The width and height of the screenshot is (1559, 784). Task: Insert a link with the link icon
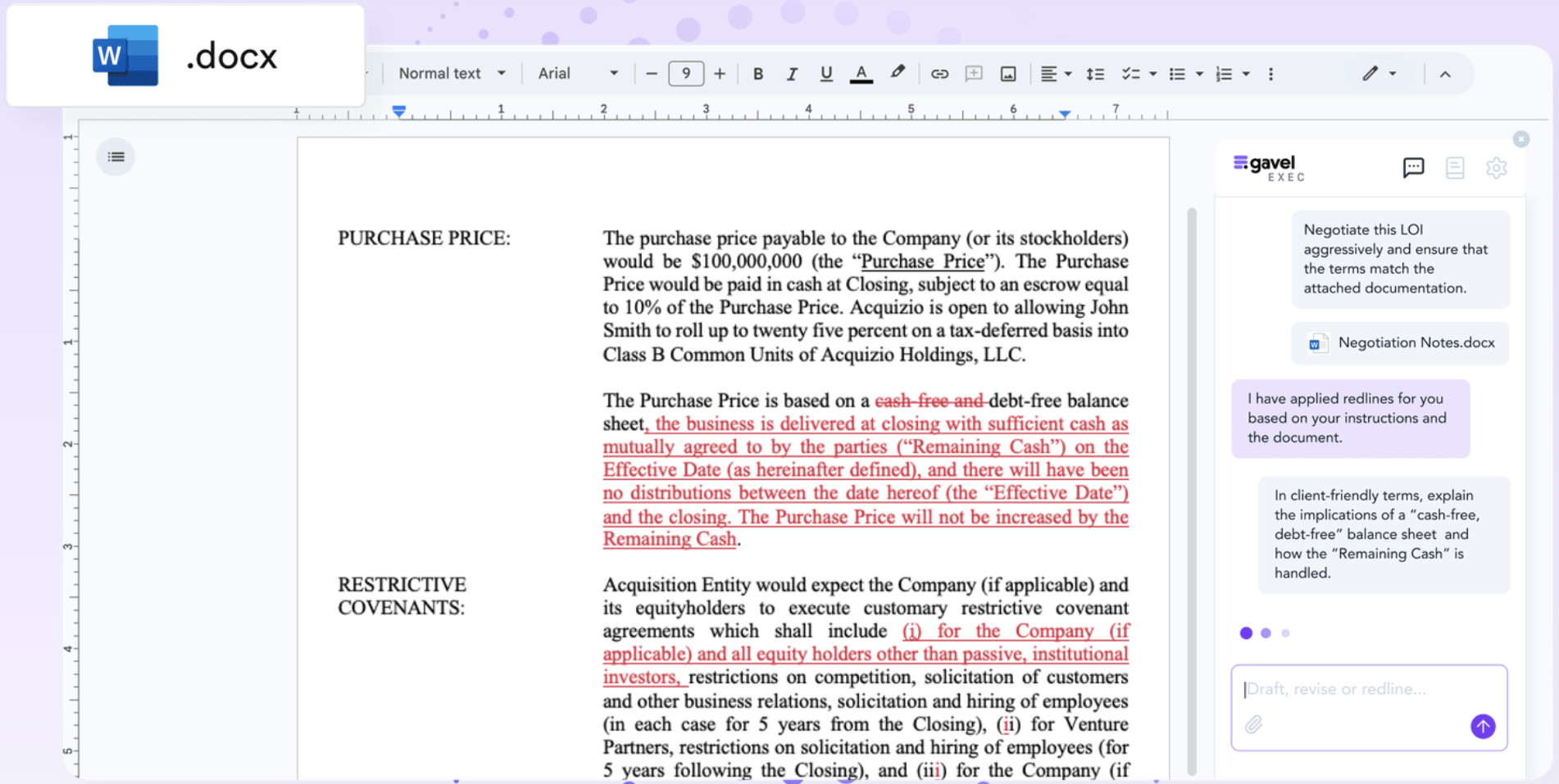[x=939, y=74]
